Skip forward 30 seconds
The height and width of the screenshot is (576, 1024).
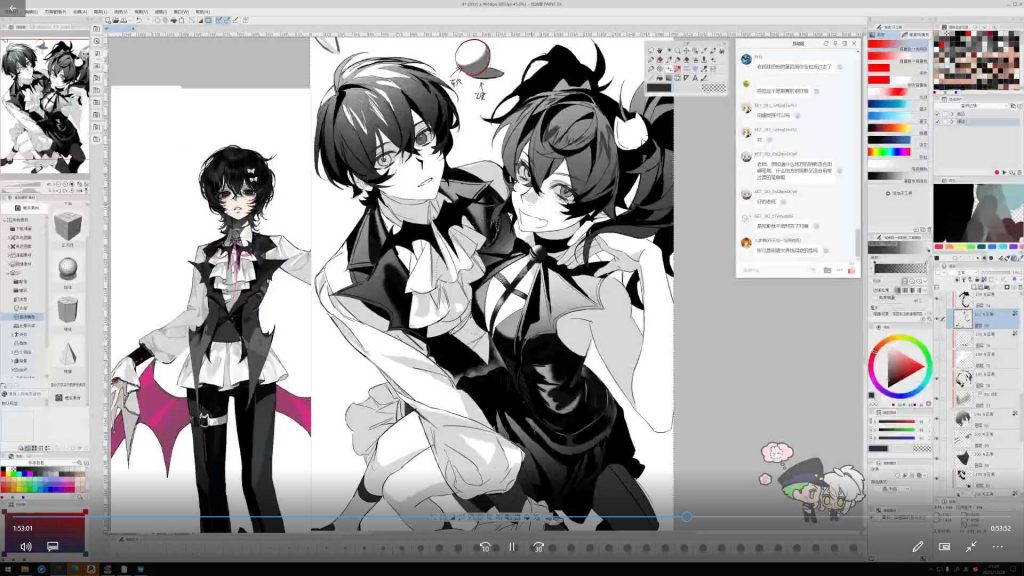538,547
